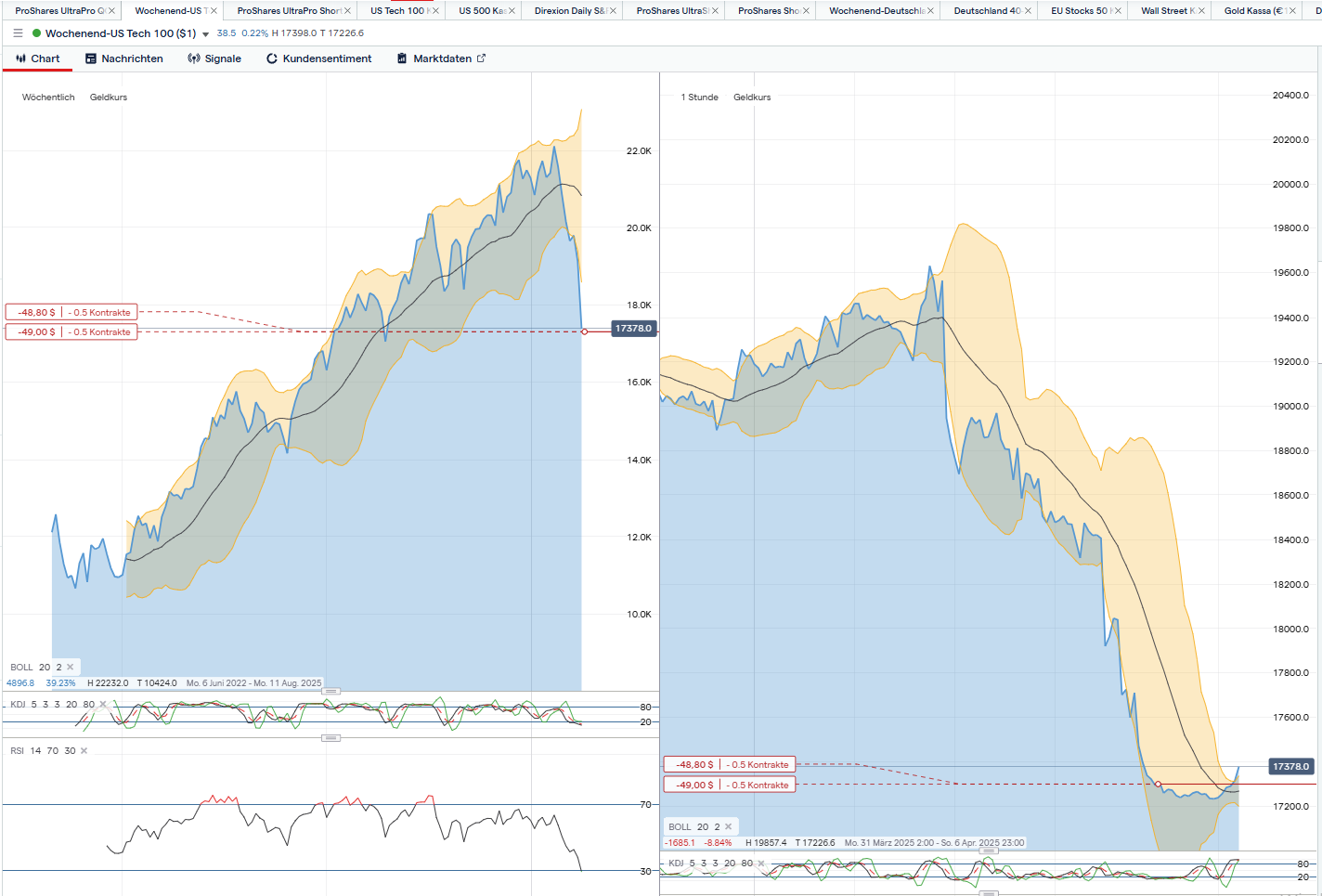Open BOLL 20 2 settings on the hourly chart

click(694, 827)
